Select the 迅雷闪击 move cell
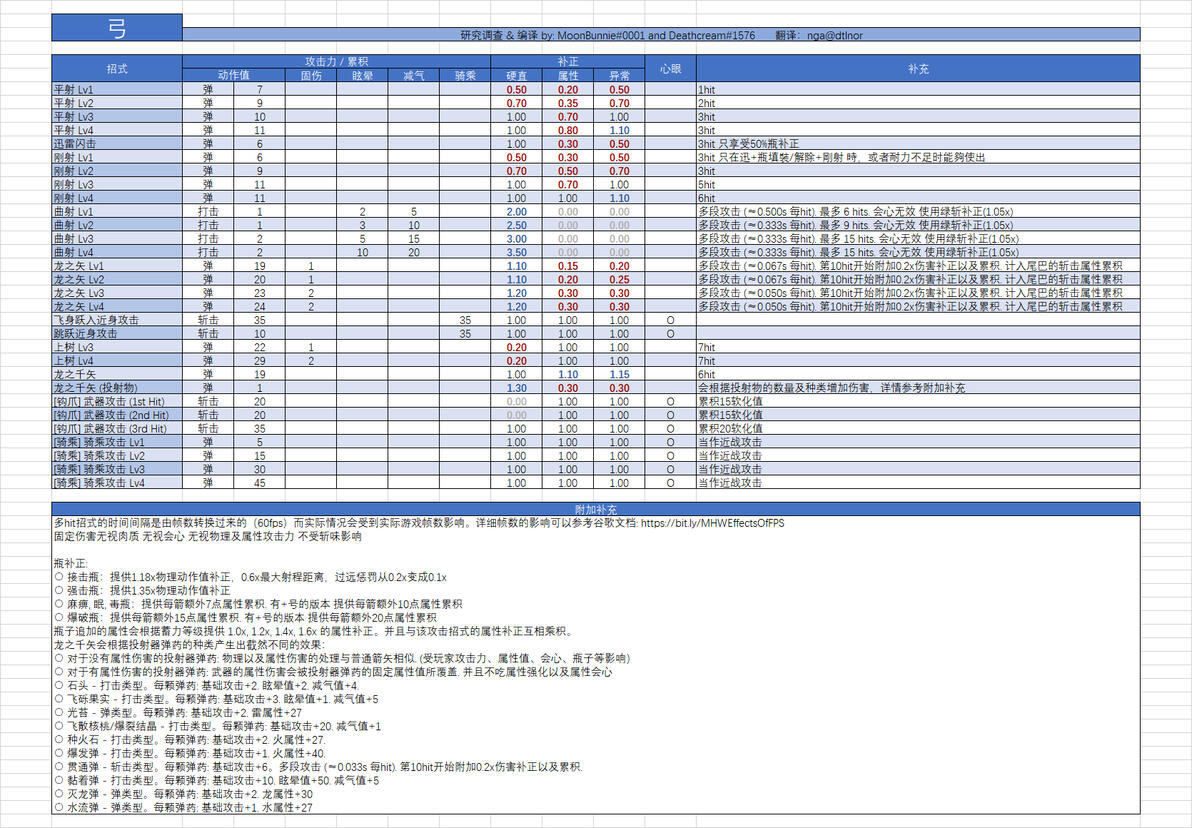1192x828 pixels. click(117, 144)
